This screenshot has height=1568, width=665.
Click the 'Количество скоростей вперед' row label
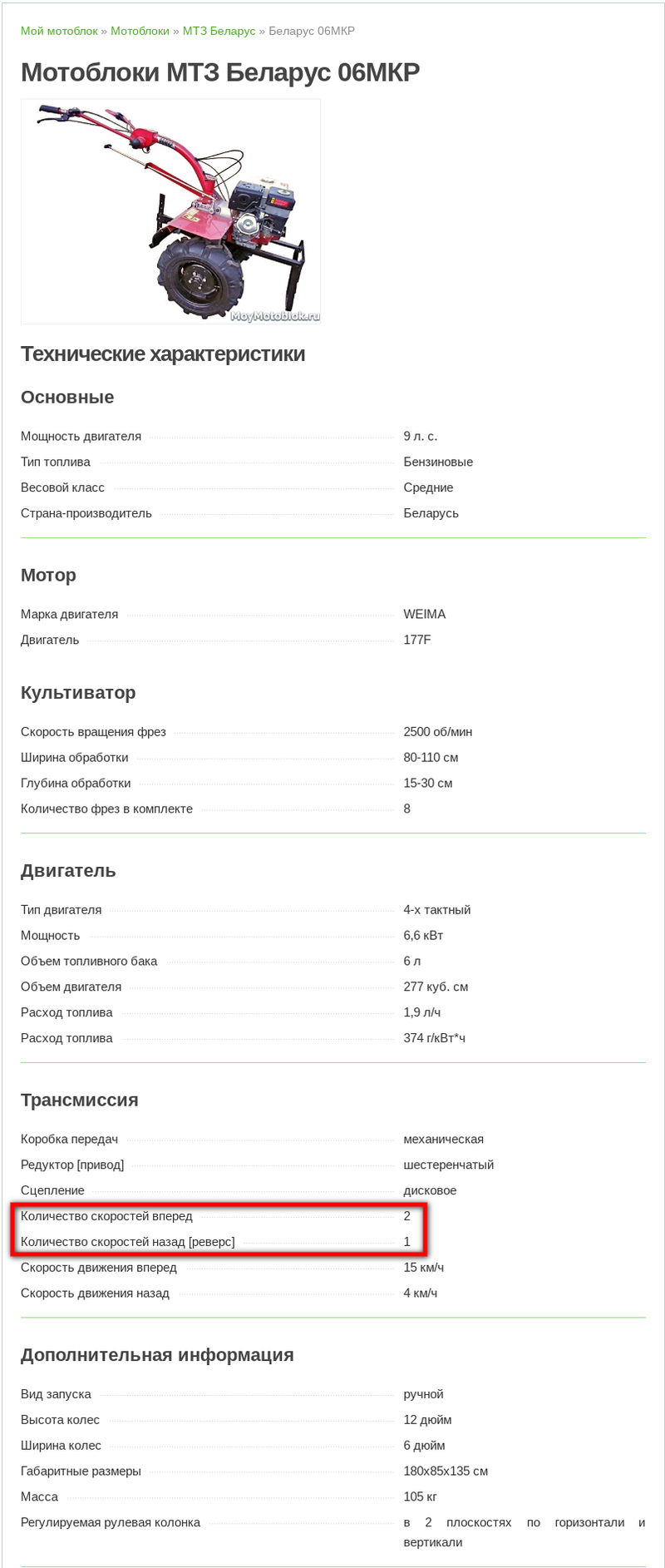[106, 1216]
